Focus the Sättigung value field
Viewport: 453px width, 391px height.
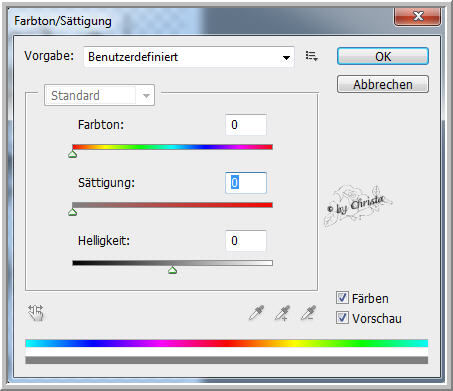click(x=246, y=183)
